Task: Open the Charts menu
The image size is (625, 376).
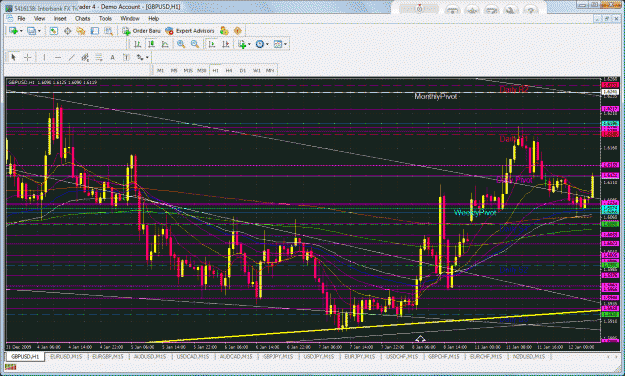Action: point(83,18)
